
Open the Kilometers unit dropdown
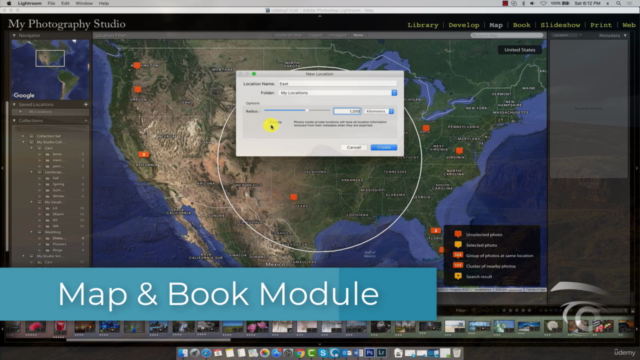pos(379,111)
